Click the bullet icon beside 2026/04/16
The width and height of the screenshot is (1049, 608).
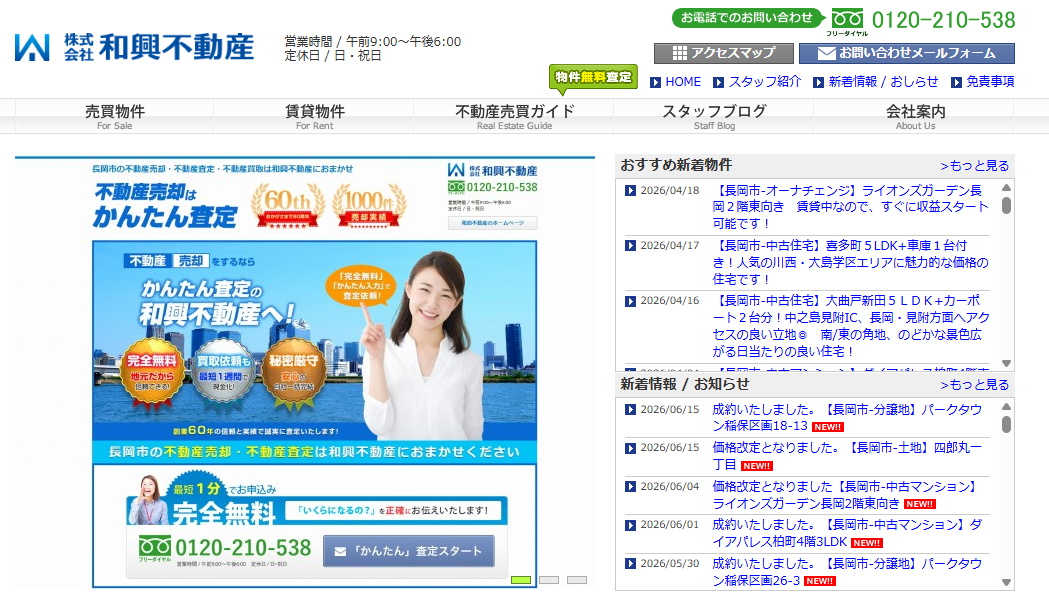click(630, 301)
